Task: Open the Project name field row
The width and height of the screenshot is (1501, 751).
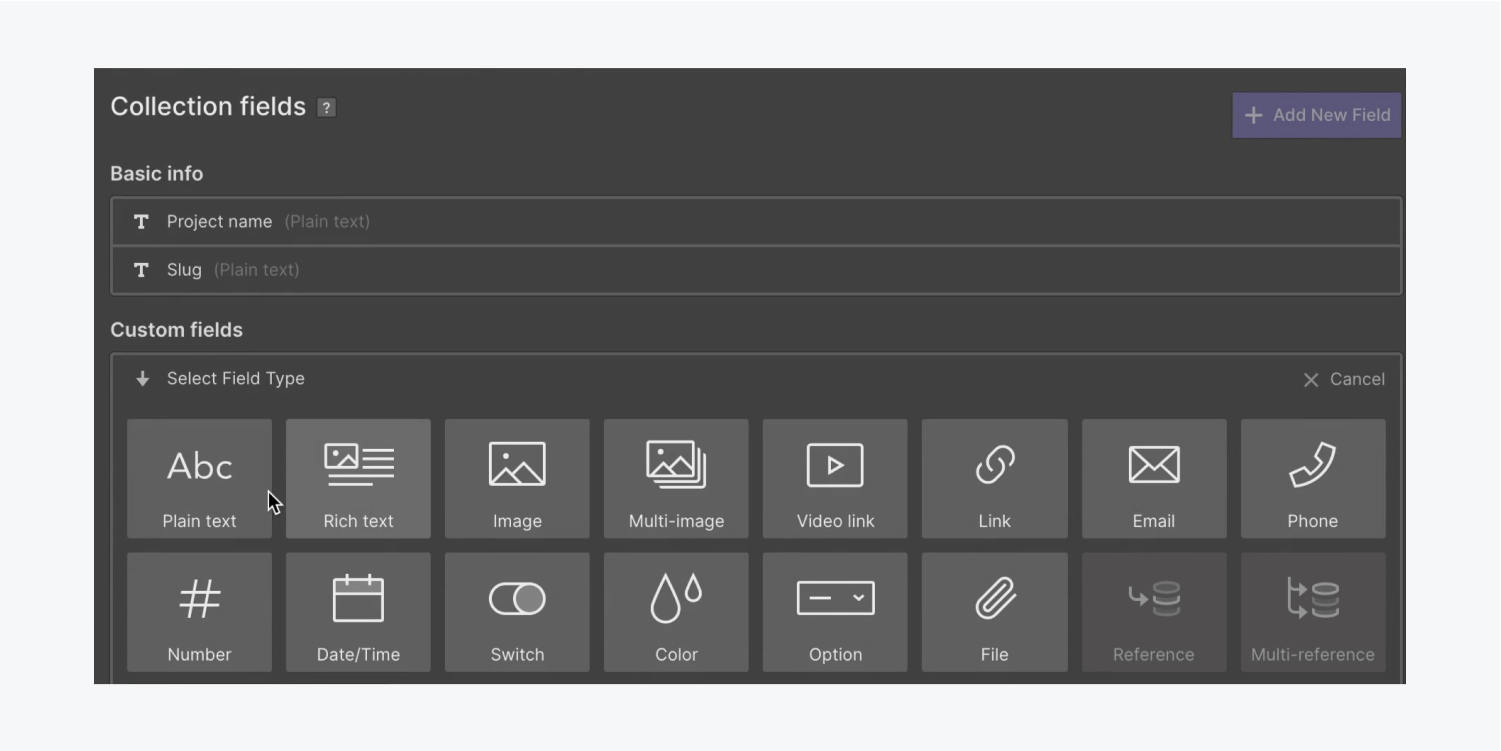Action: (x=756, y=222)
